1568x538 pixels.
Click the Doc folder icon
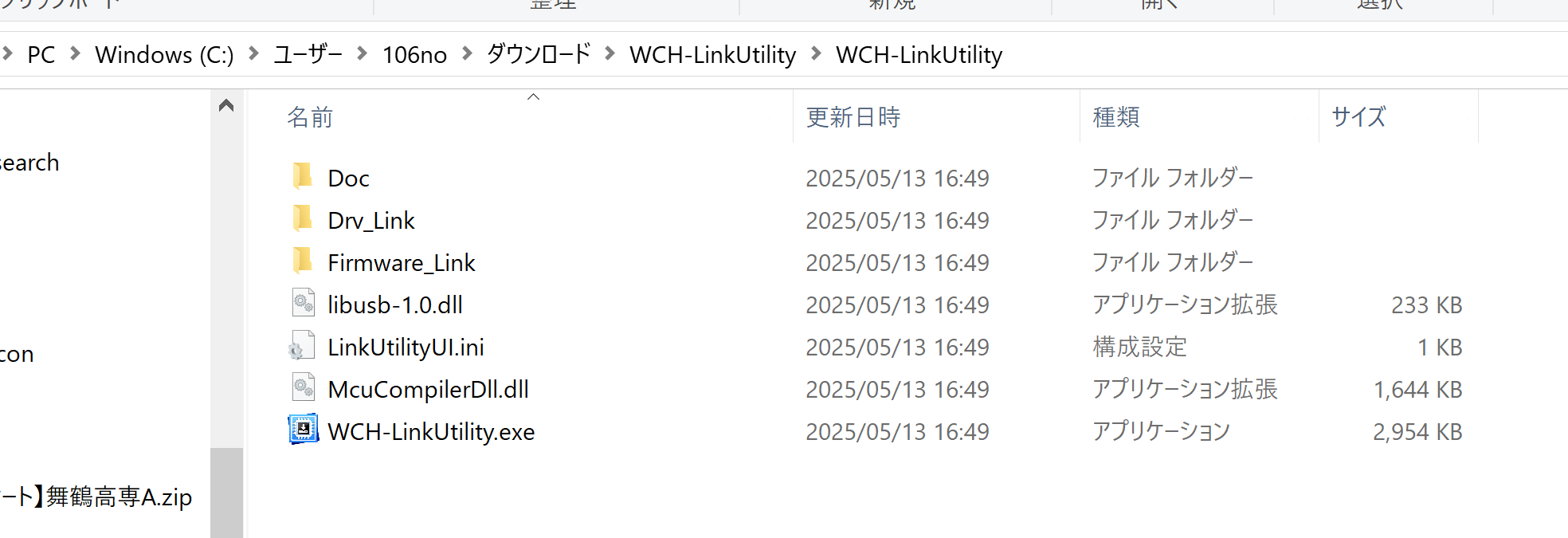pyautogui.click(x=303, y=176)
